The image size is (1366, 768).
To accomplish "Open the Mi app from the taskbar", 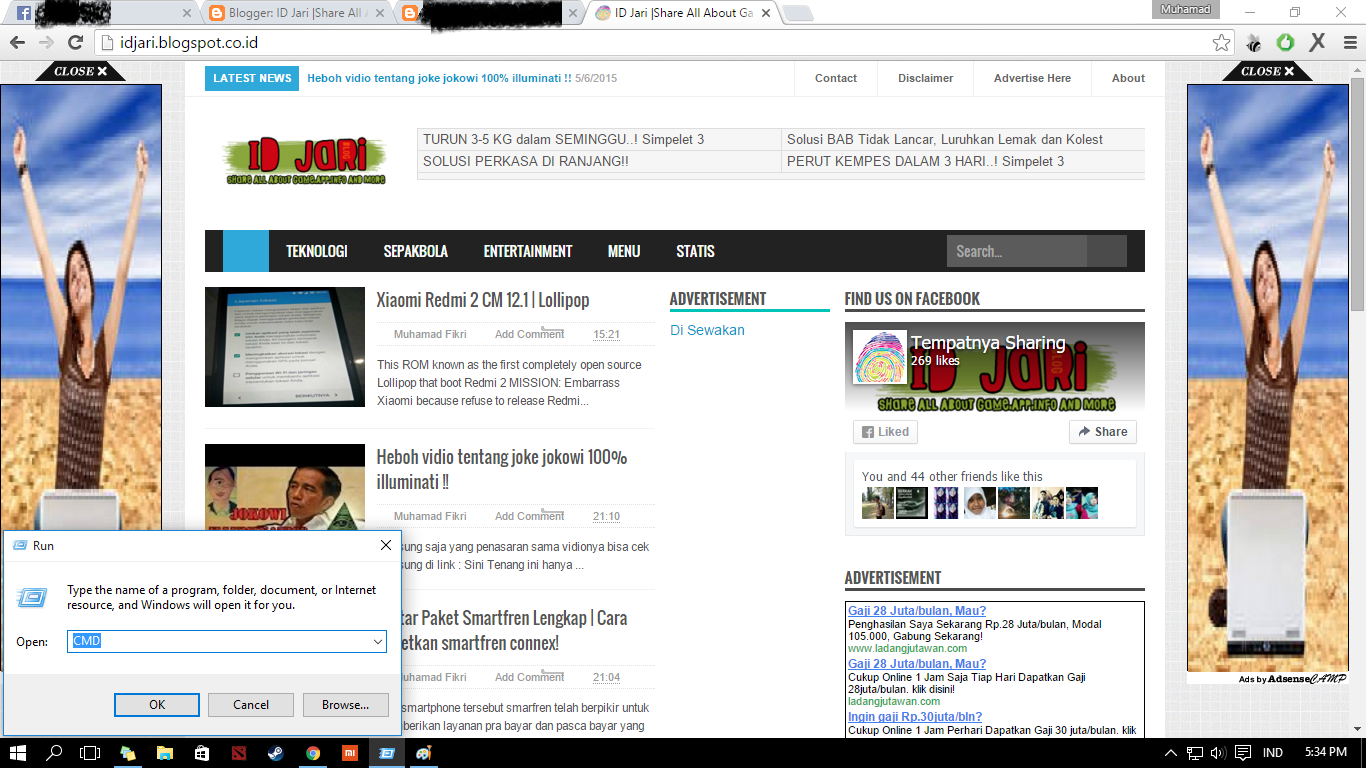I will coord(351,753).
